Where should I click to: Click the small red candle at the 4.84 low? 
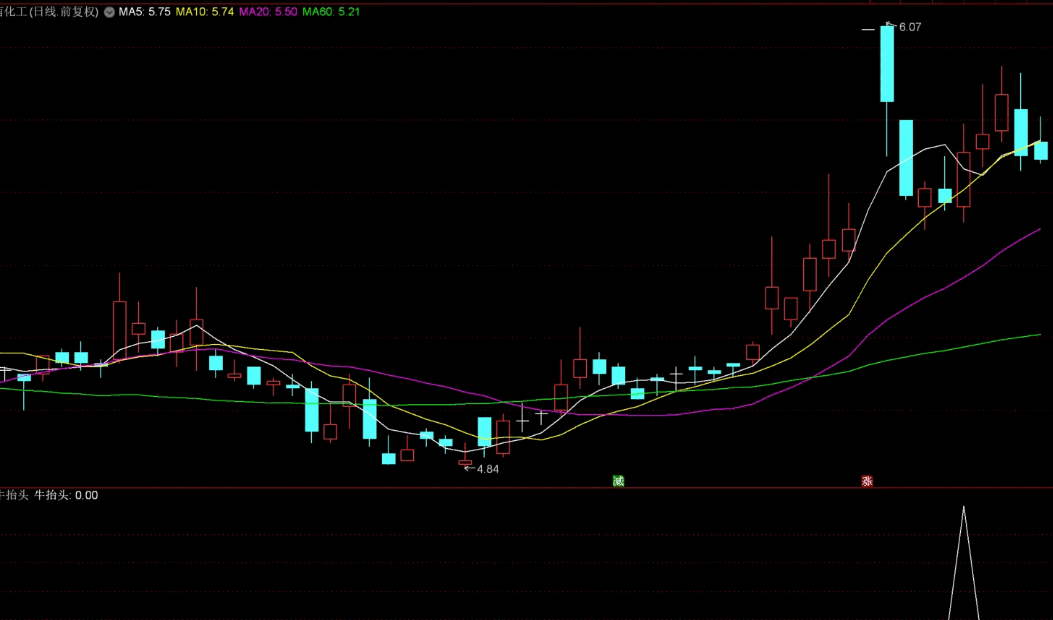[x=465, y=462]
